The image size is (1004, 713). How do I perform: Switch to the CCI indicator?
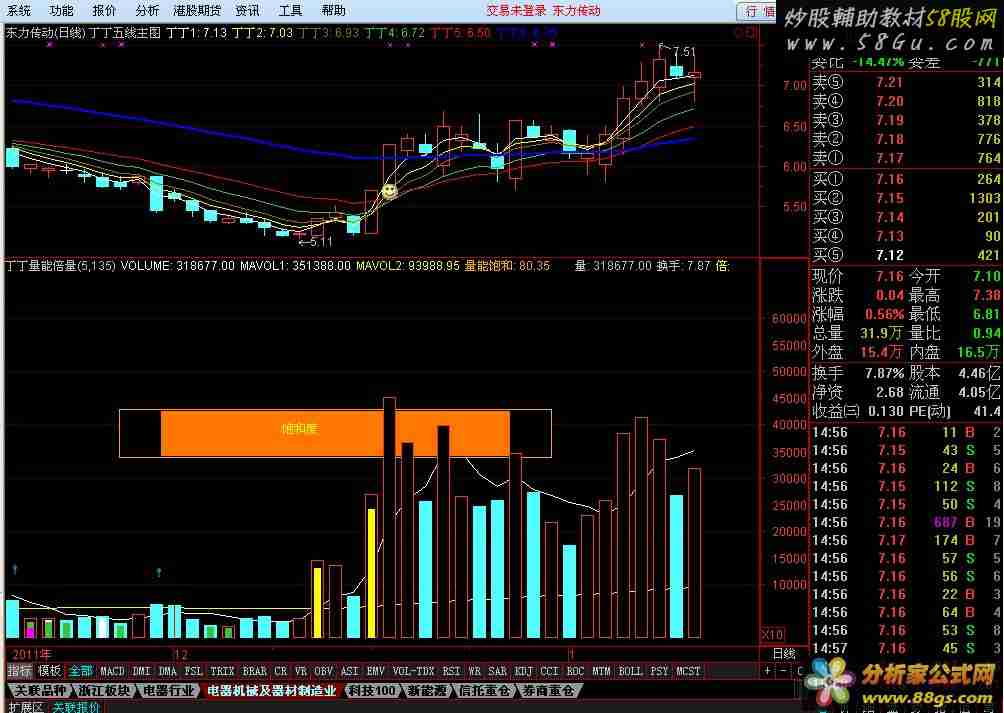[549, 671]
